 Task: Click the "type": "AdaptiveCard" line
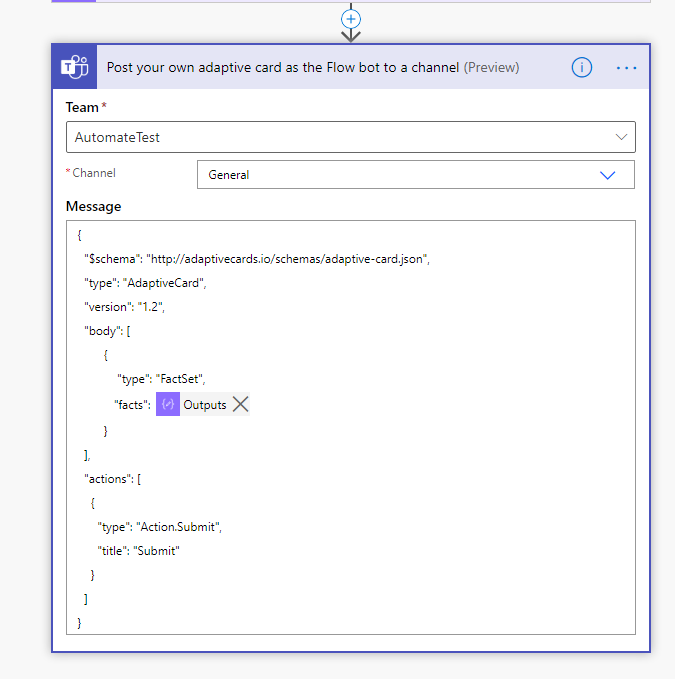[x=145, y=283]
